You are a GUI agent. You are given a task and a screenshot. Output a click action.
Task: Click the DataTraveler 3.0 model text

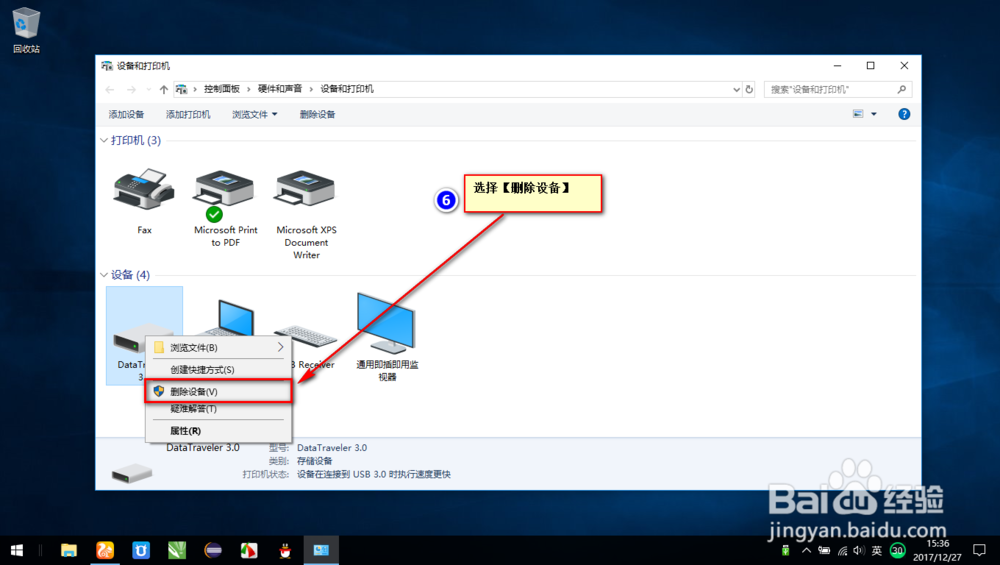(332, 448)
